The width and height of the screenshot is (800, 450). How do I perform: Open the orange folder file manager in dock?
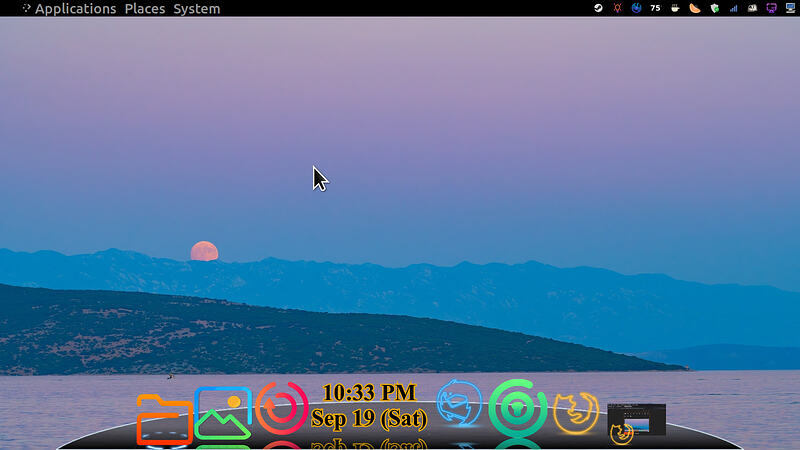(164, 418)
